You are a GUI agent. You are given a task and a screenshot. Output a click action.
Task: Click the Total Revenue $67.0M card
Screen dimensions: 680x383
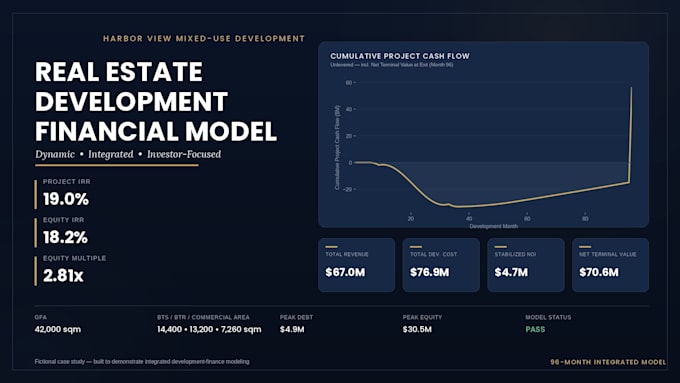[x=356, y=265]
